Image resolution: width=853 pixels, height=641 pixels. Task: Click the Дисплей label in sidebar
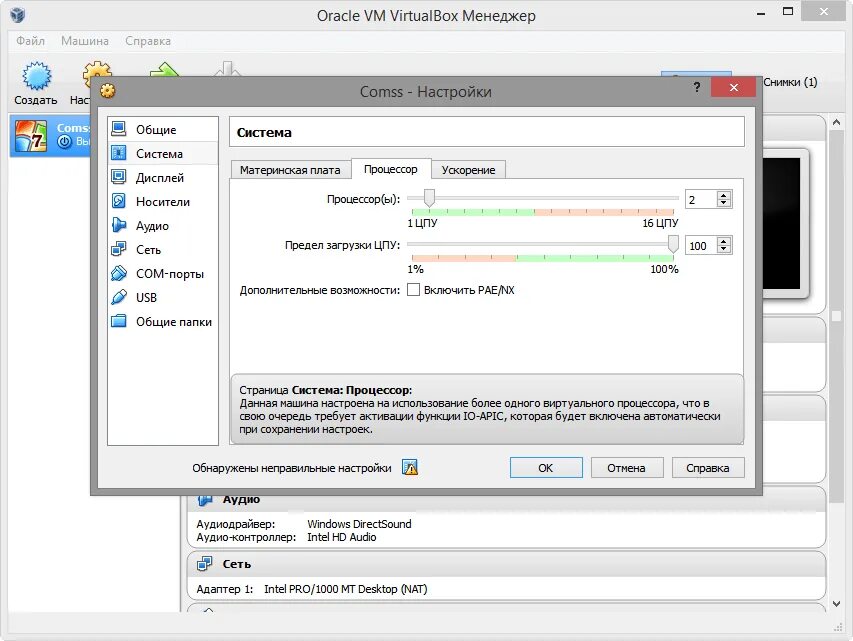point(160,177)
